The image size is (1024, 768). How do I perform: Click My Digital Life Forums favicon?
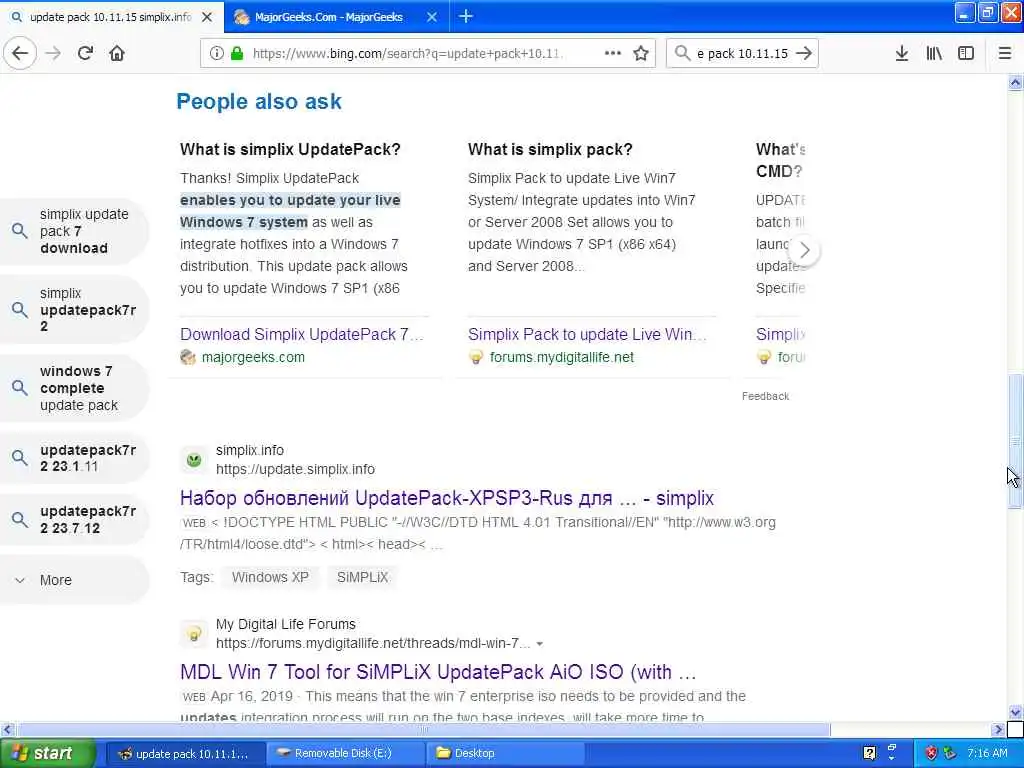(x=194, y=633)
